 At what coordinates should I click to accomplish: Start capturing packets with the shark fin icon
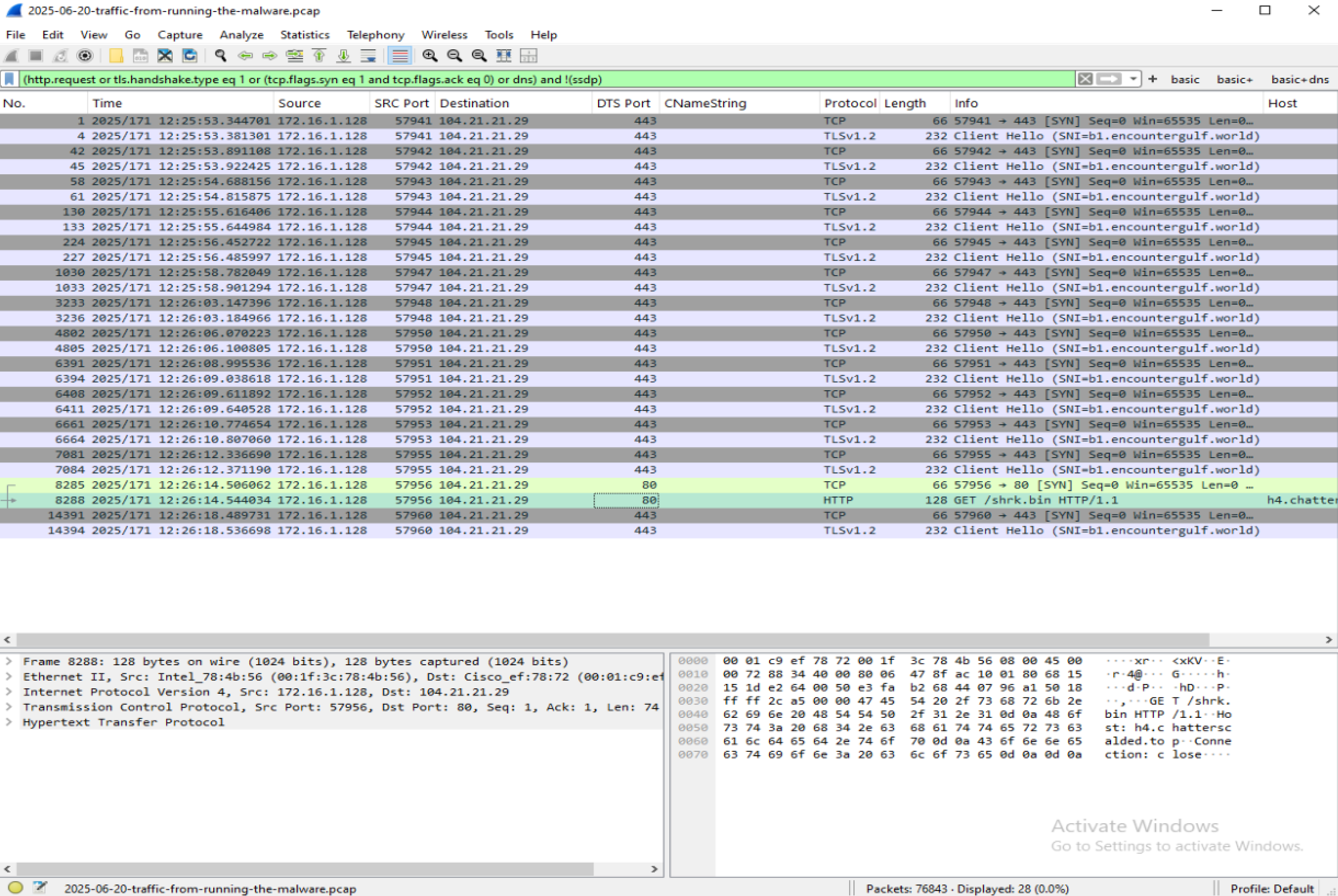pyautogui.click(x=12, y=55)
